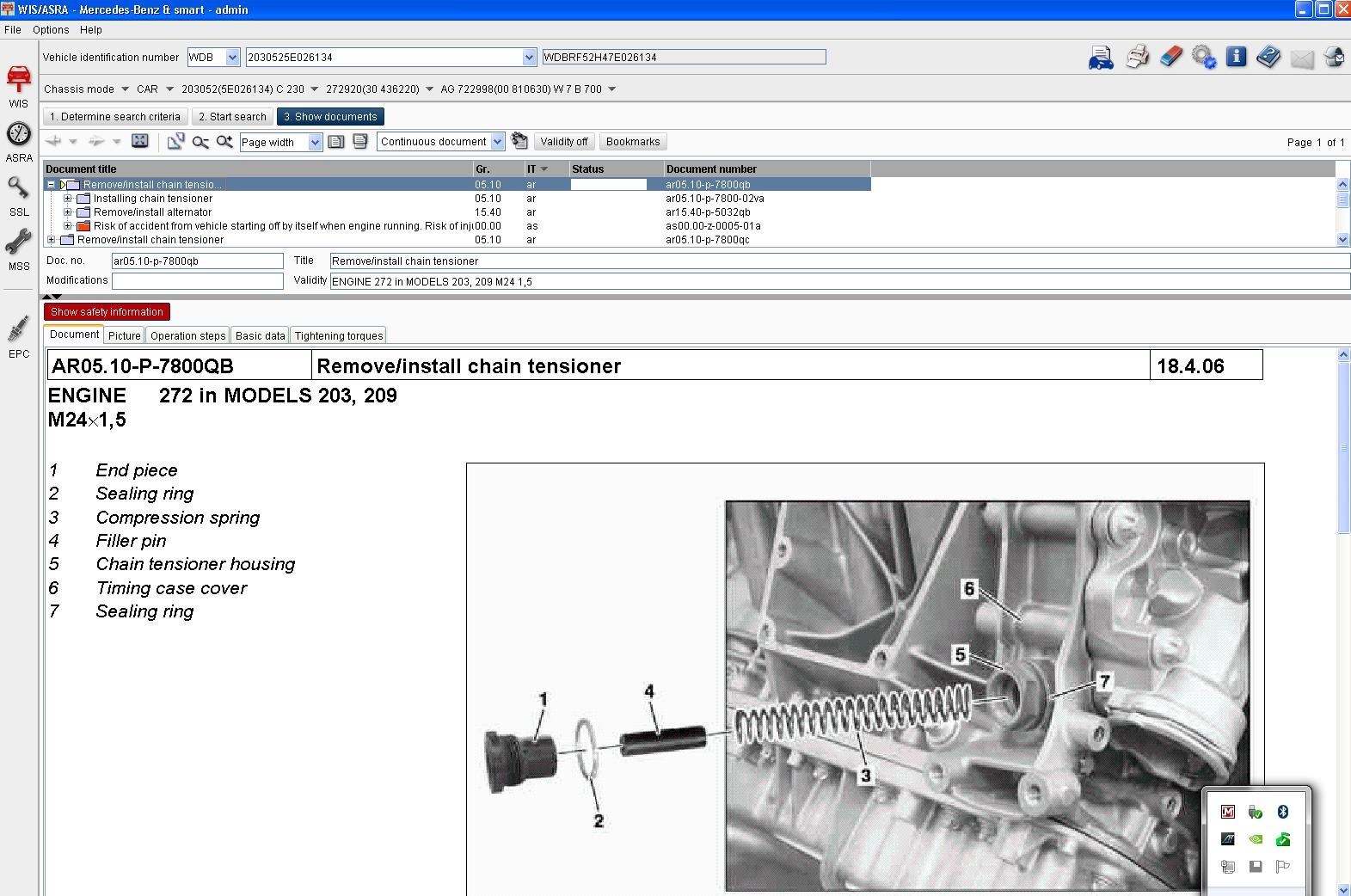
Task: Collapse the selected Remove/install chain tensioner node
Action: point(52,185)
